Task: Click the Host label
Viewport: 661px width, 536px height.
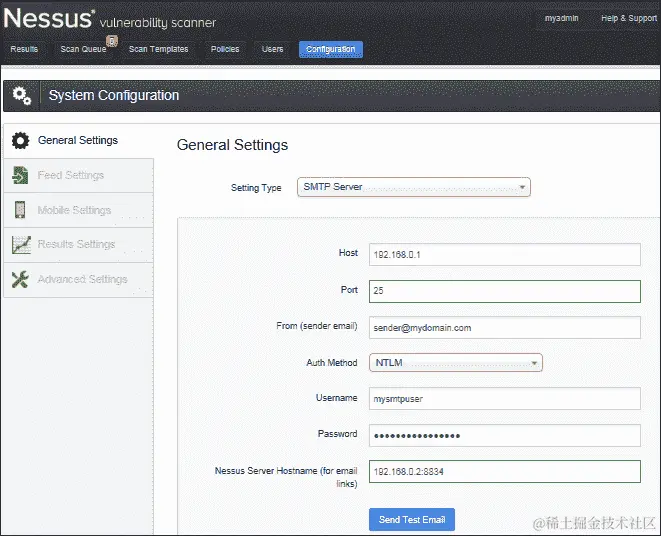Action: (348, 253)
